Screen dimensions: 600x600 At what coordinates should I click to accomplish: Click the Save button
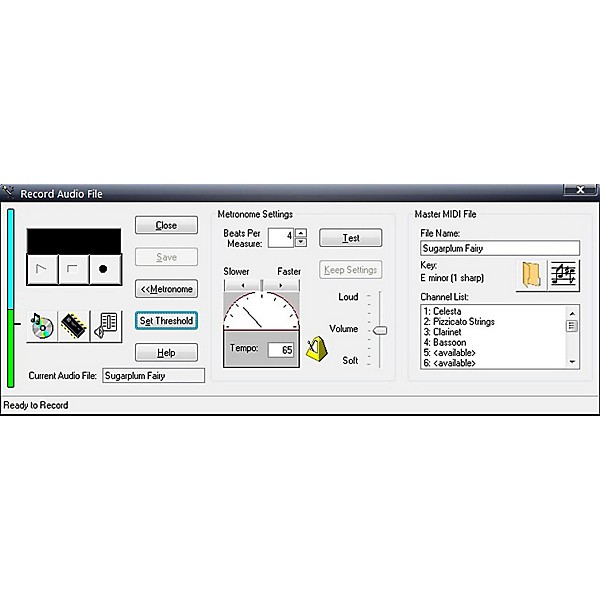click(x=166, y=257)
